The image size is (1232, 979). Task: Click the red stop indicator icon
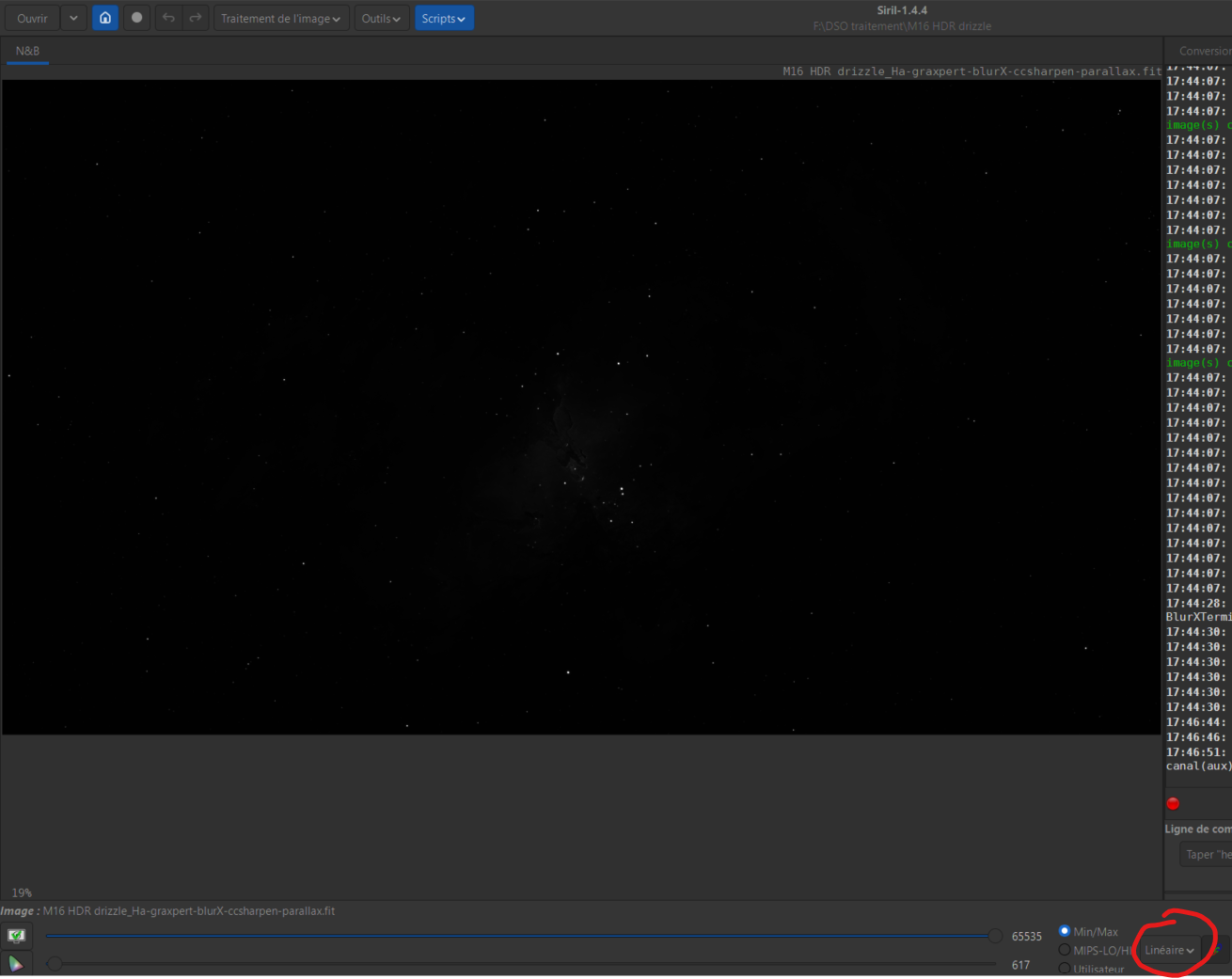(x=1173, y=803)
